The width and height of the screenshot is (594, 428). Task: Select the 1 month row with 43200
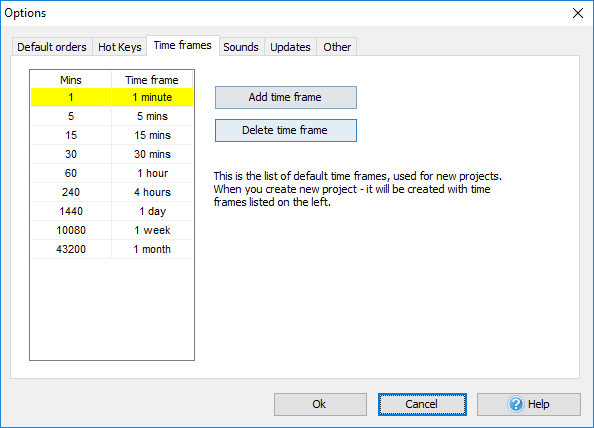(x=112, y=249)
